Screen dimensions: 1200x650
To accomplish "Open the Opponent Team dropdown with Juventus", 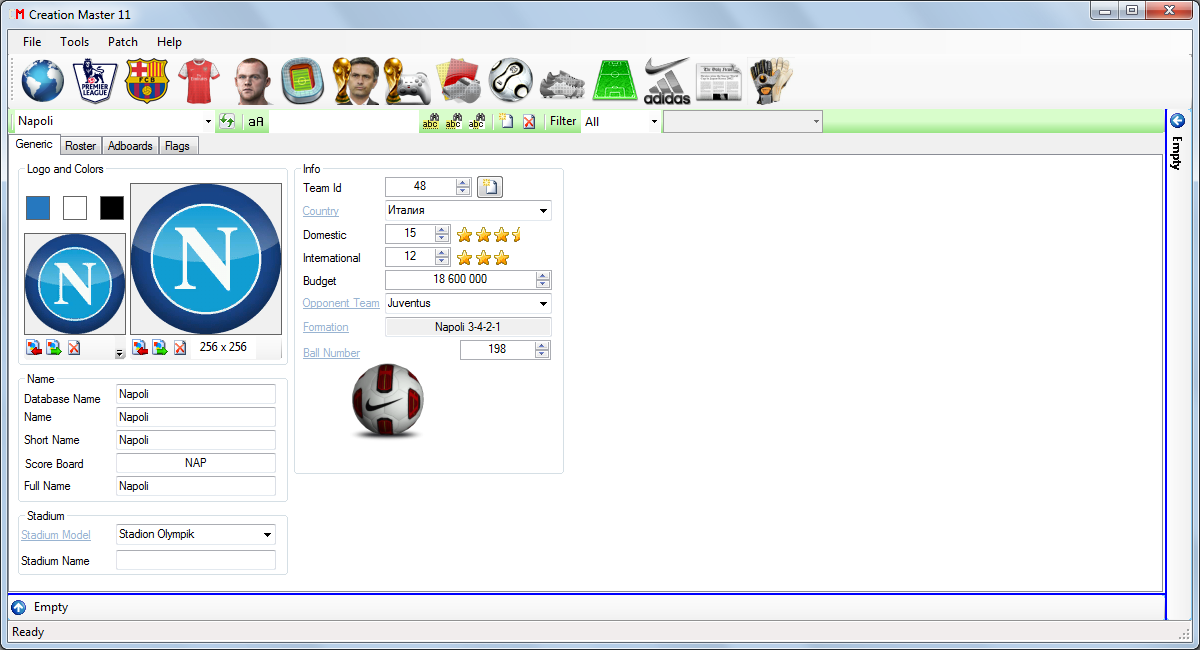I will pyautogui.click(x=543, y=303).
